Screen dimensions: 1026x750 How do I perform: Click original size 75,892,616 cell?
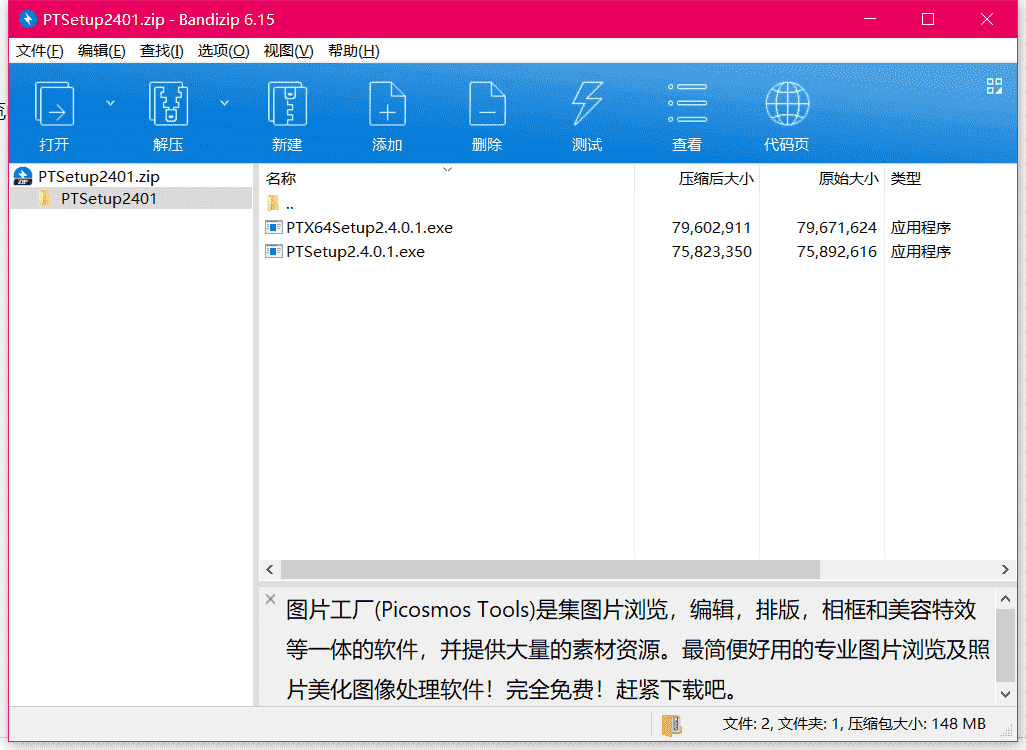click(x=837, y=251)
